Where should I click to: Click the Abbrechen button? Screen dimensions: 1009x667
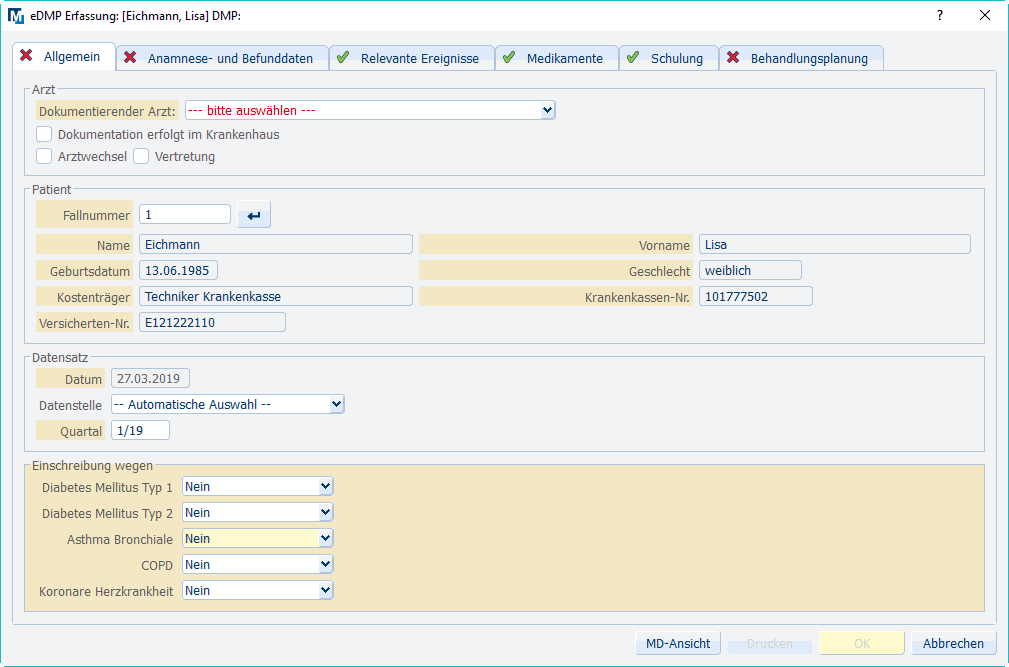pos(953,644)
